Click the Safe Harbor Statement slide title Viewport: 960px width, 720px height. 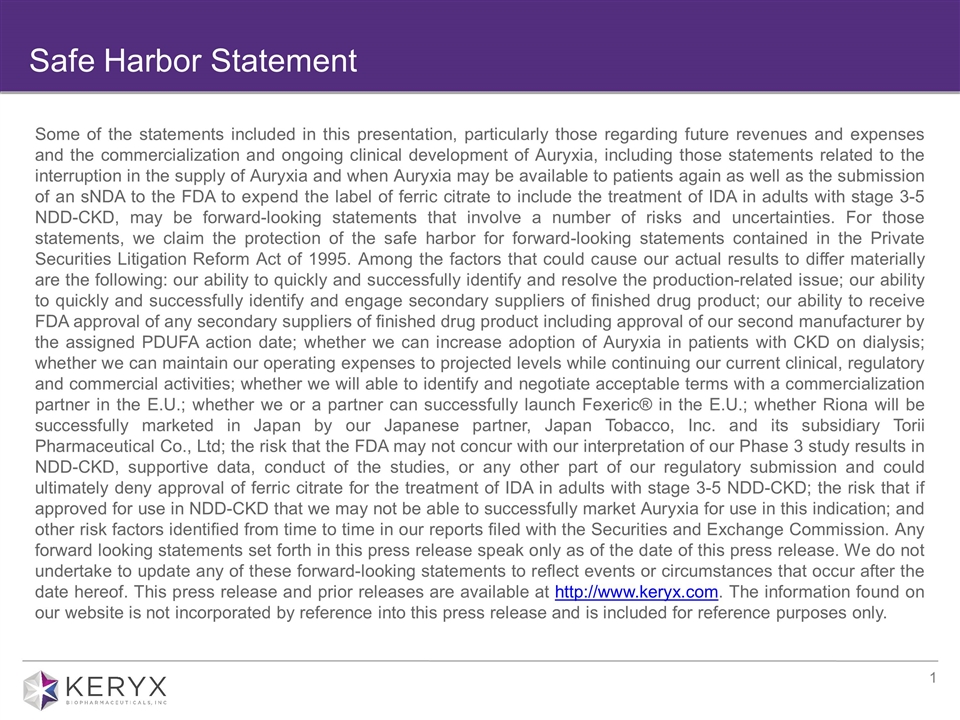click(x=192, y=61)
